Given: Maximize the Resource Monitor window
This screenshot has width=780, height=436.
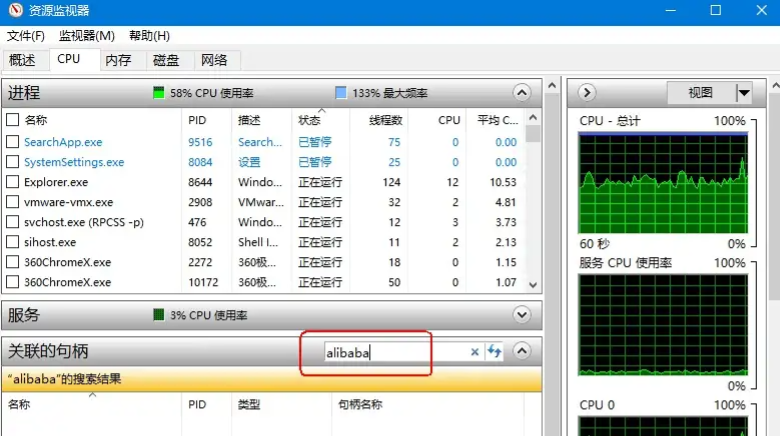Looking at the screenshot, I should [715, 10].
